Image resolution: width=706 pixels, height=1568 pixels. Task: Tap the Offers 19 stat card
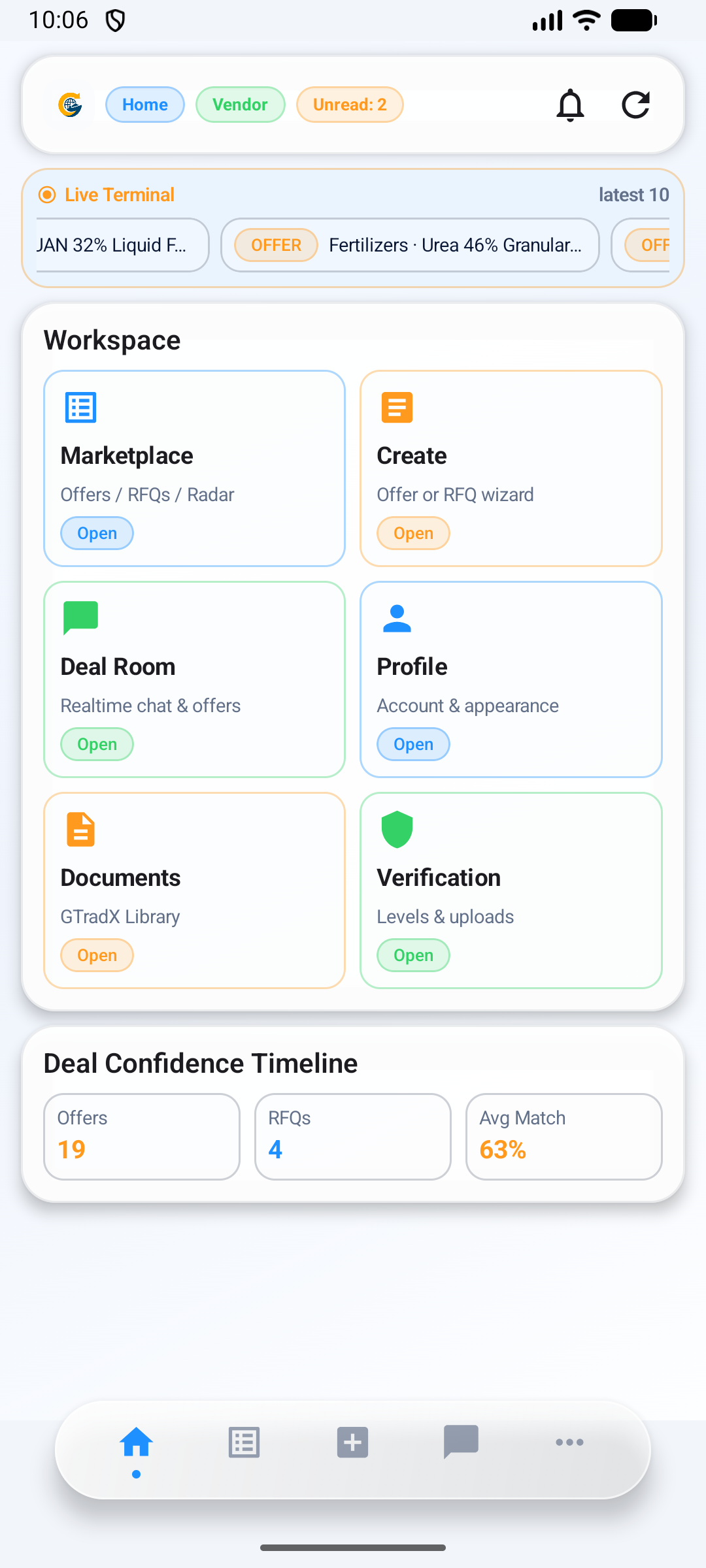pos(142,1137)
